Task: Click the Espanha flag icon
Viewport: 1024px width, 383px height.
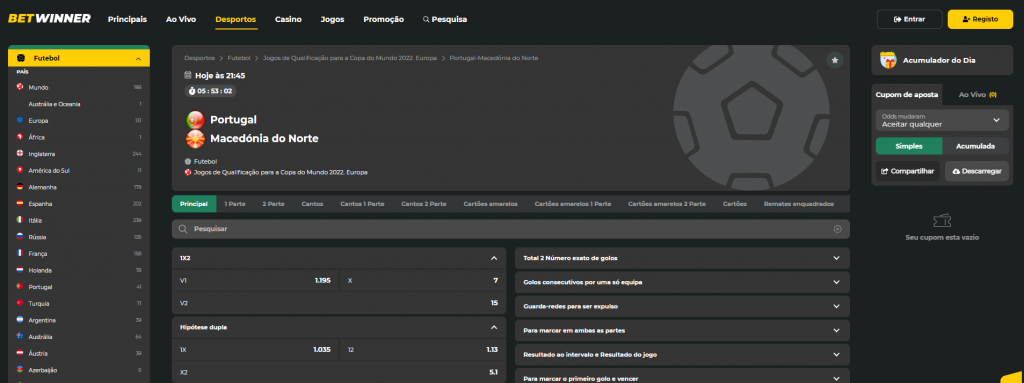Action: point(20,203)
